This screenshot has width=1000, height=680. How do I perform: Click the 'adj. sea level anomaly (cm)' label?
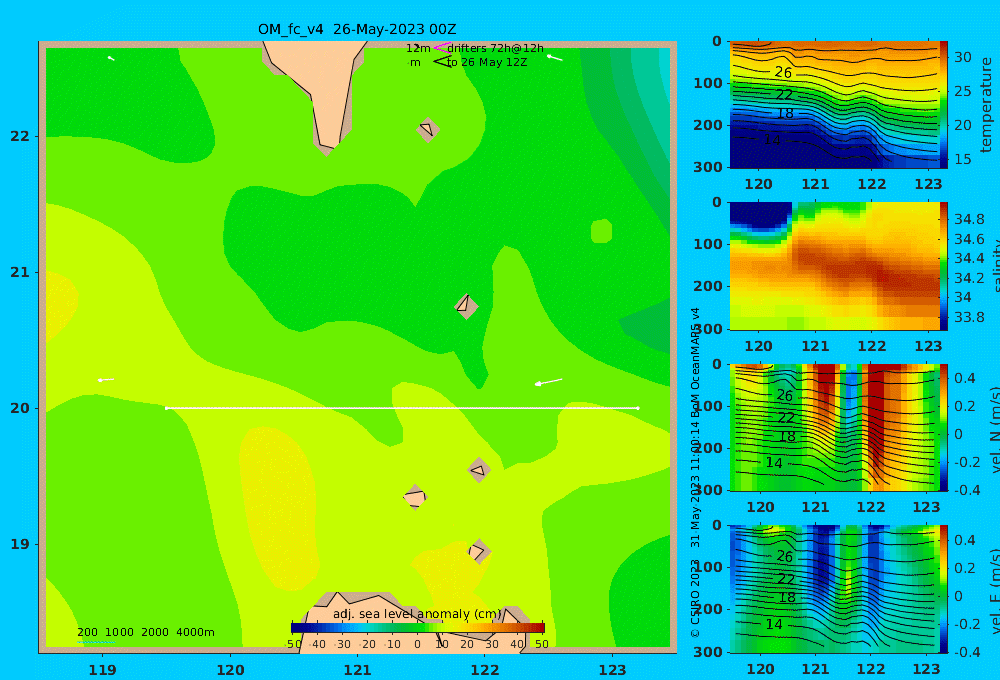coord(417,614)
